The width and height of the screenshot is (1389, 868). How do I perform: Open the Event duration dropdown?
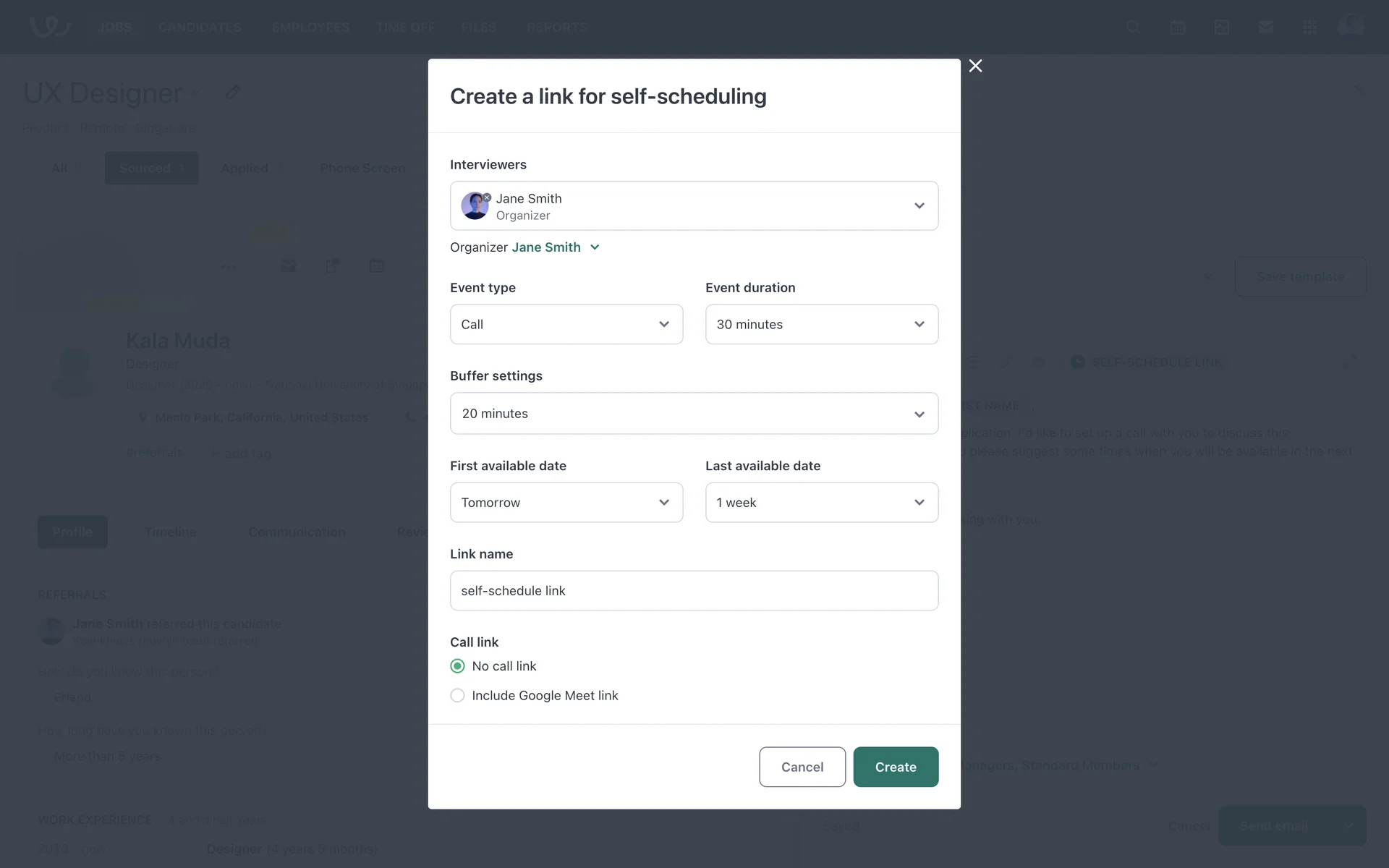(x=821, y=324)
